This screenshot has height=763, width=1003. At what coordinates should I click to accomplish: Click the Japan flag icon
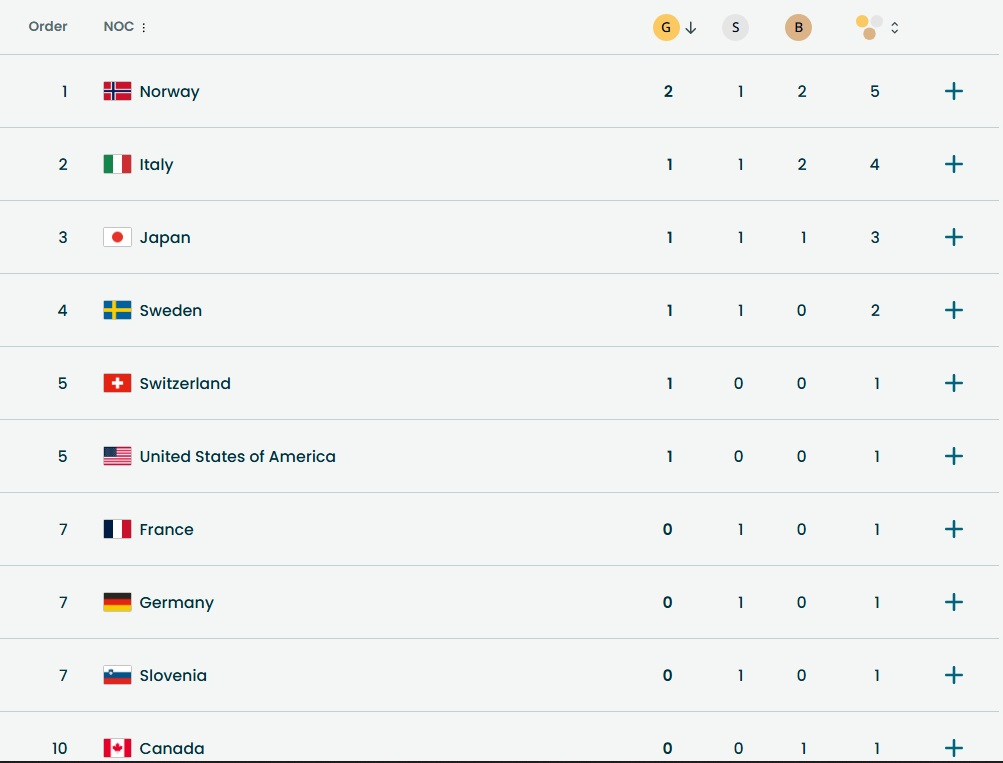117,237
